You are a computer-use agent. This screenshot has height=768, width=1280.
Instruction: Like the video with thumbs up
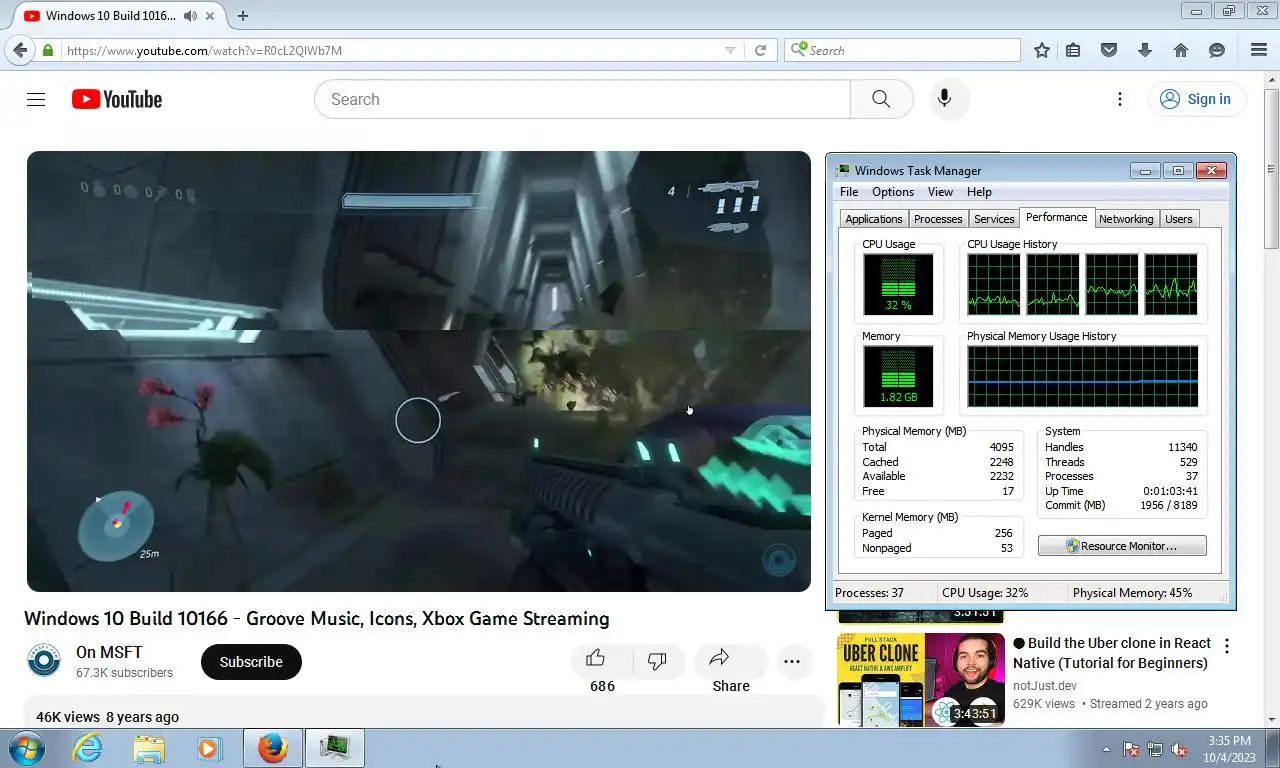(596, 659)
